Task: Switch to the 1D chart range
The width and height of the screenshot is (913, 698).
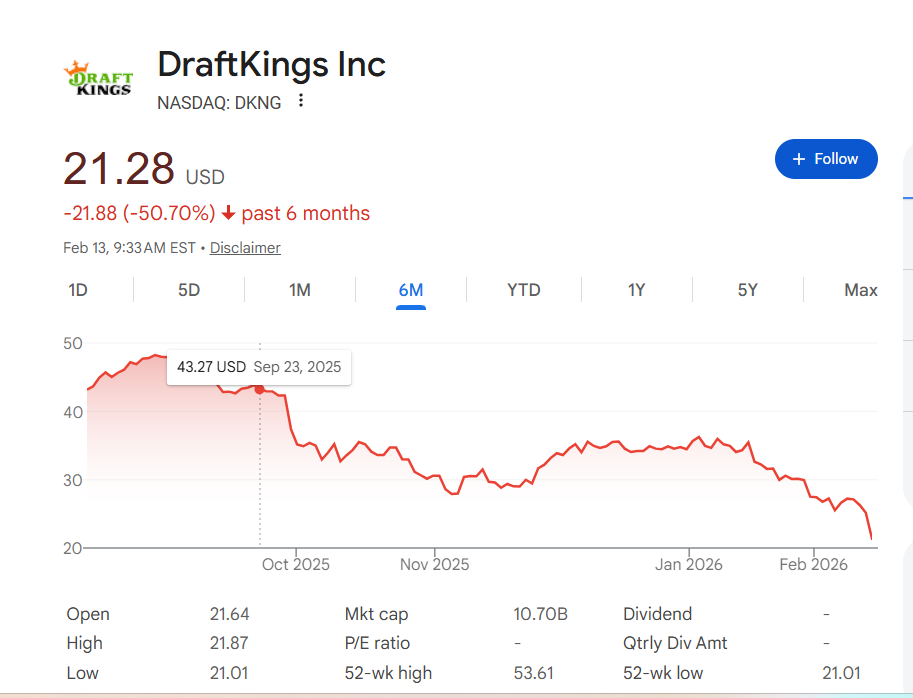Action: (x=78, y=290)
